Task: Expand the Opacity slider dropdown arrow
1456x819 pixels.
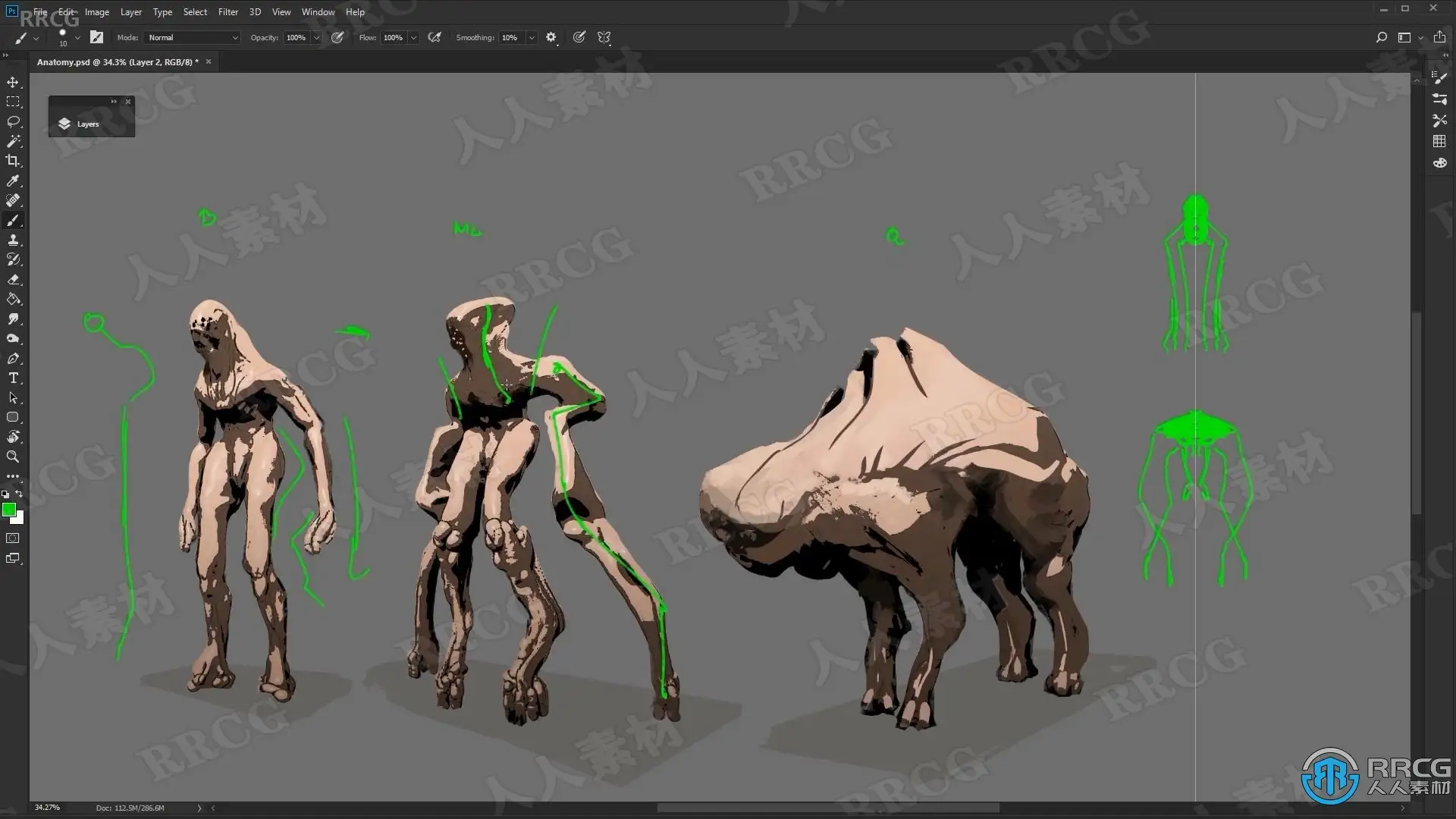Action: [316, 37]
